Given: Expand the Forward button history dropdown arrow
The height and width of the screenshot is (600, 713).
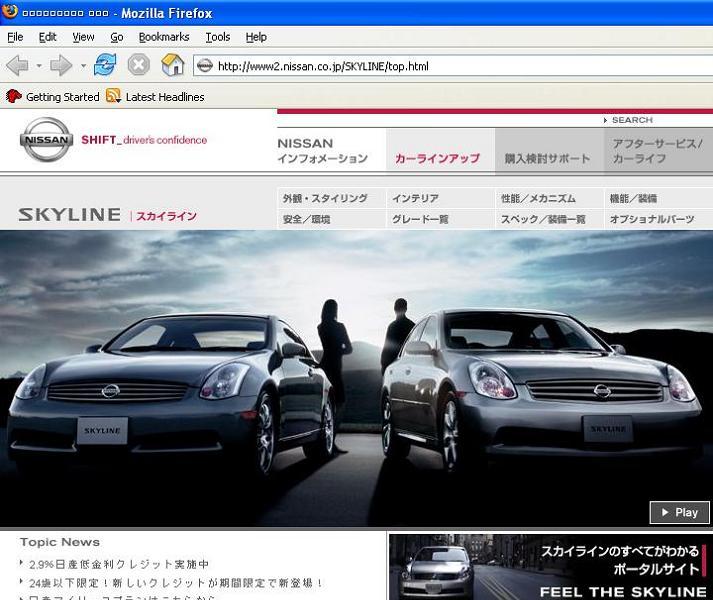Looking at the screenshot, I should (83, 66).
